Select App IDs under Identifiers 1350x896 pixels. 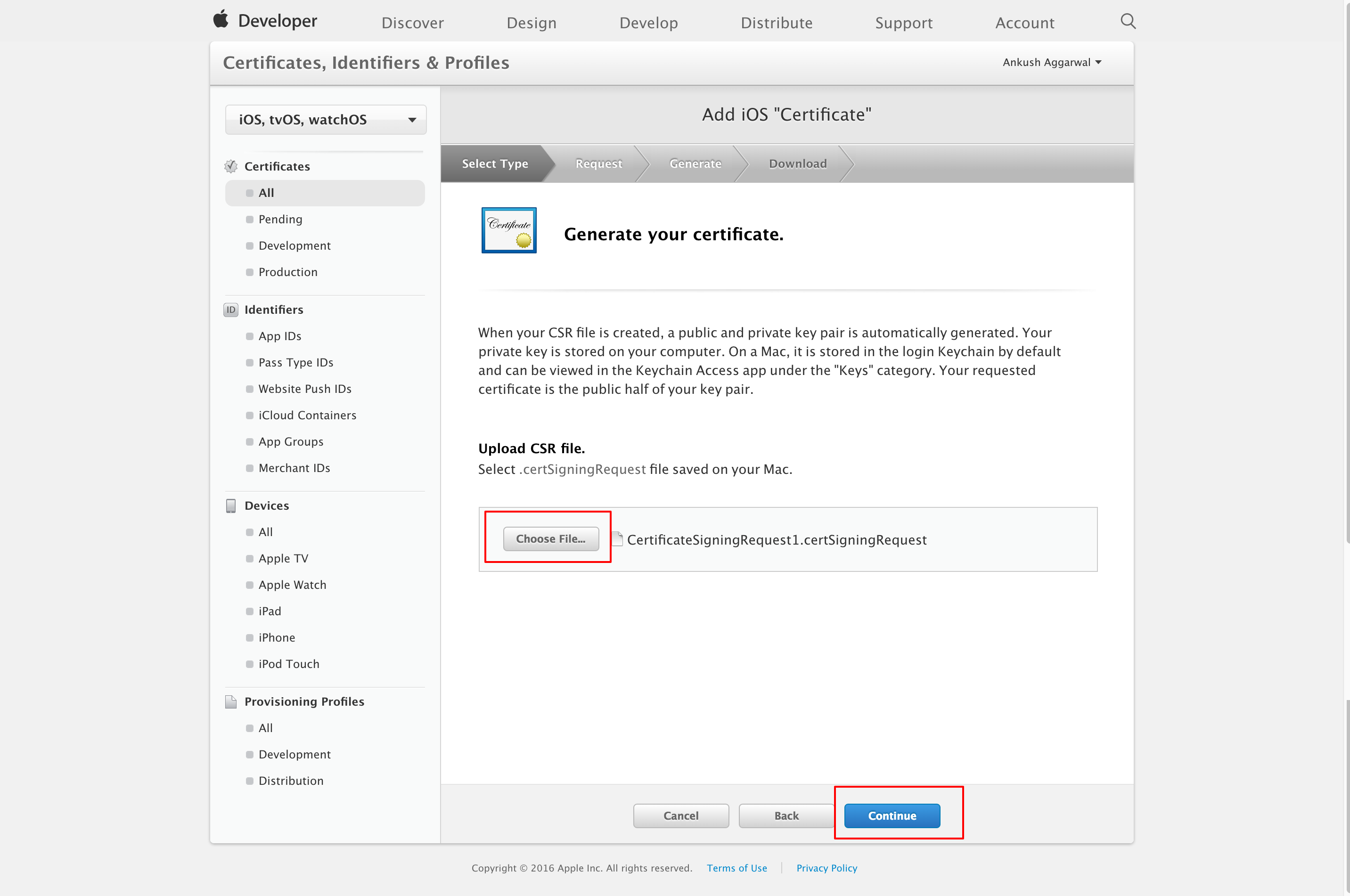(x=279, y=336)
